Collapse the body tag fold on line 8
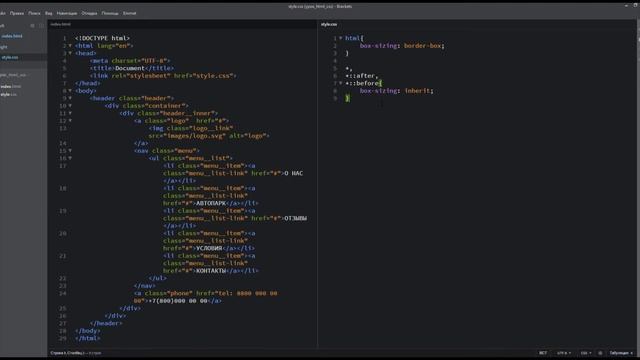Screen dimensions: 640x360 (x=70, y=91)
